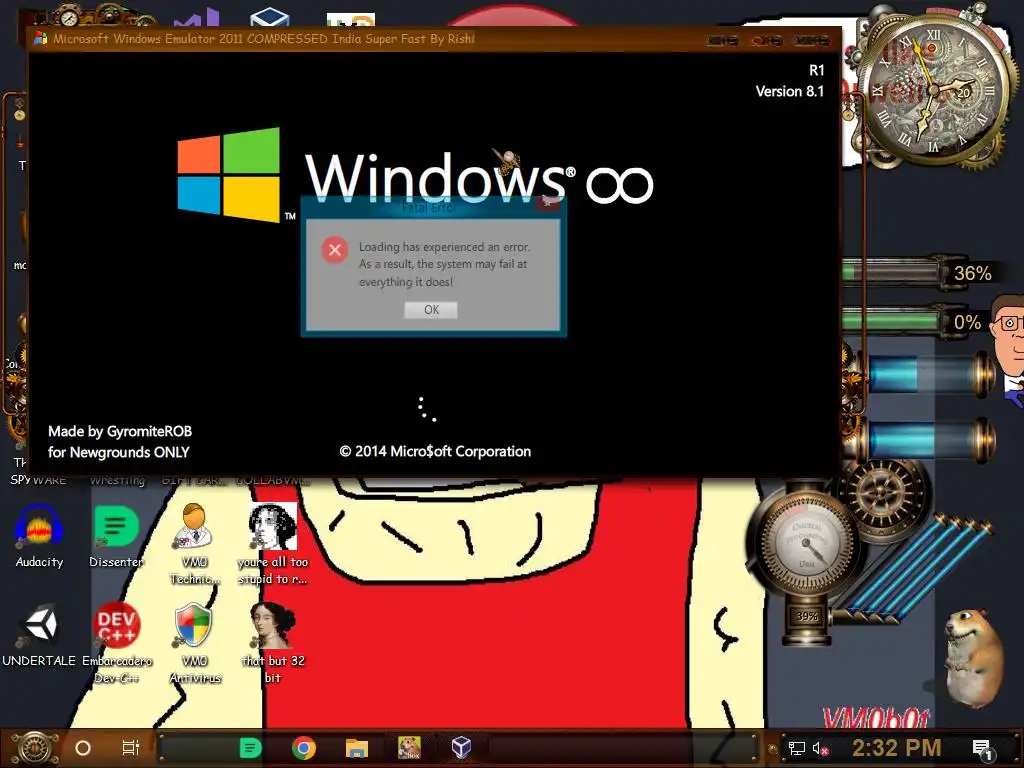Viewport: 1024px width, 768px height.
Task: Click the '© 2014 Micro$oft Corporation' text
Action: point(435,451)
